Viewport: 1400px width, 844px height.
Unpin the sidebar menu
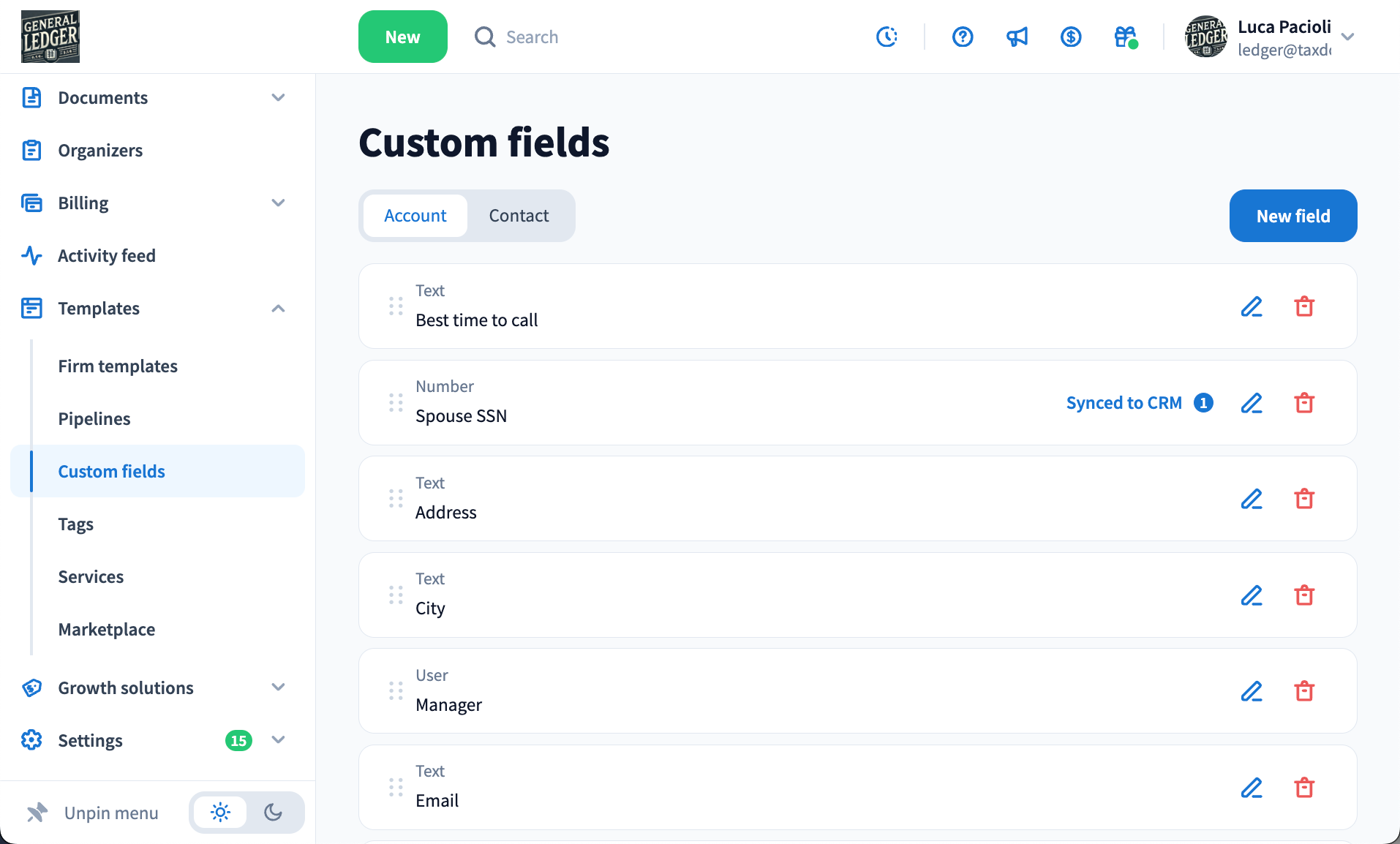coord(93,813)
